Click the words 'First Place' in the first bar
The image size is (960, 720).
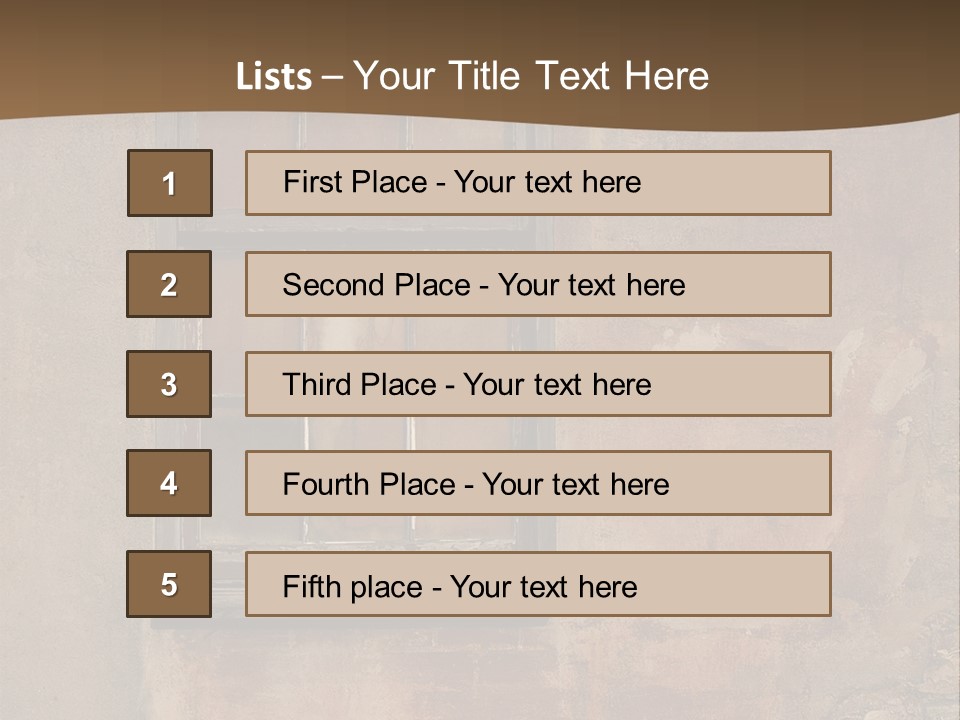coord(355,182)
